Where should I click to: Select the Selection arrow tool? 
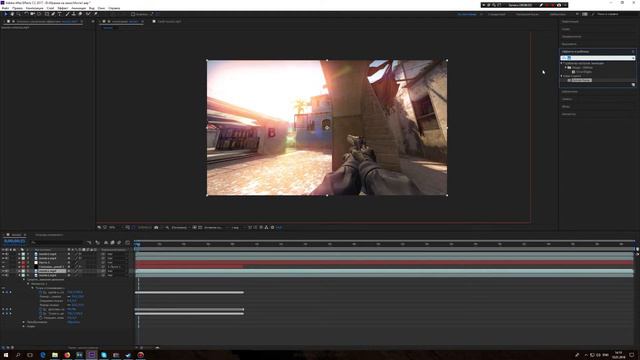6,14
